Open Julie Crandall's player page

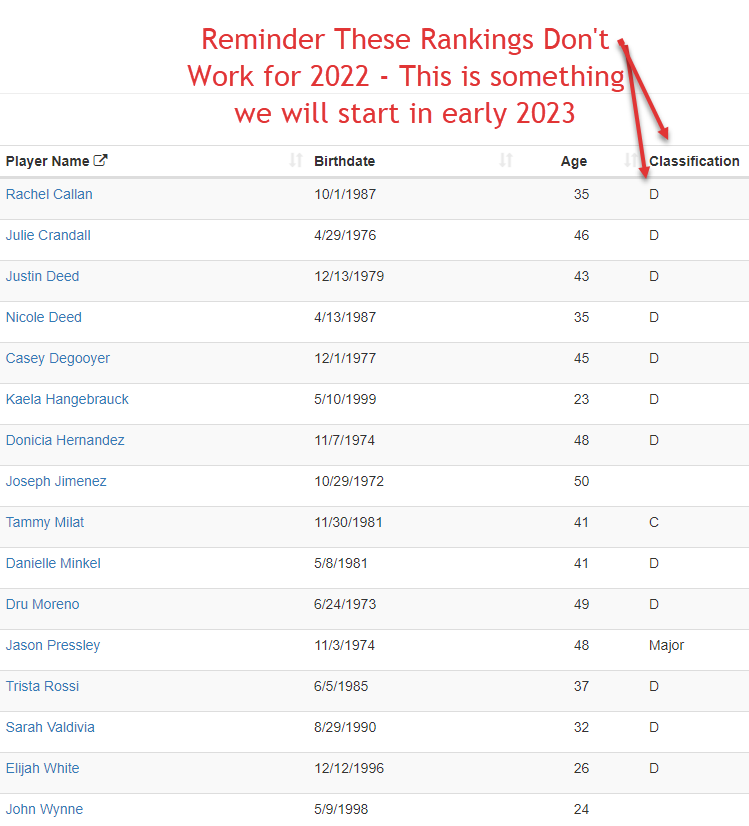point(48,235)
